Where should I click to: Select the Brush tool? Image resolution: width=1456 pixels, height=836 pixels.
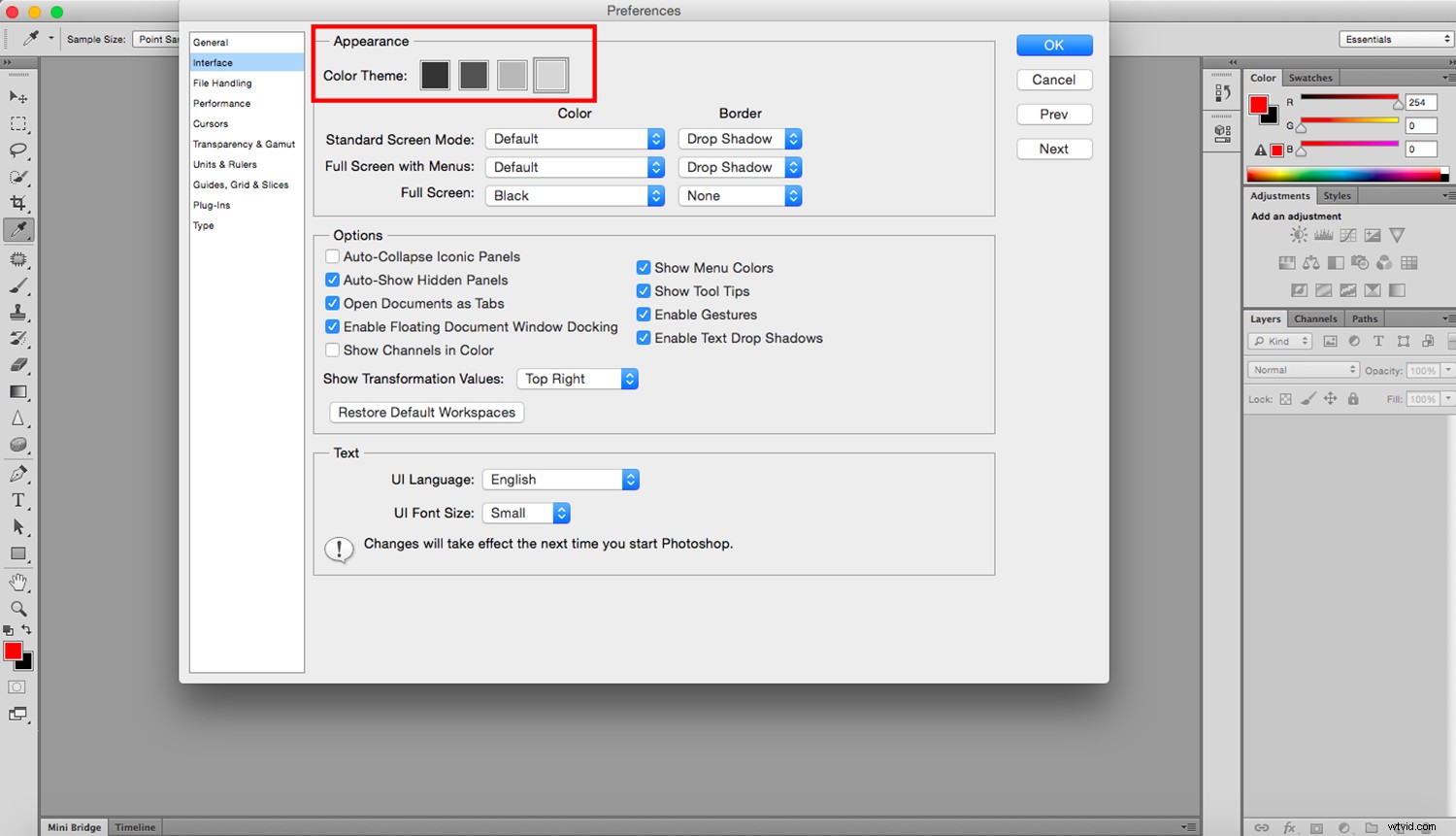click(19, 286)
